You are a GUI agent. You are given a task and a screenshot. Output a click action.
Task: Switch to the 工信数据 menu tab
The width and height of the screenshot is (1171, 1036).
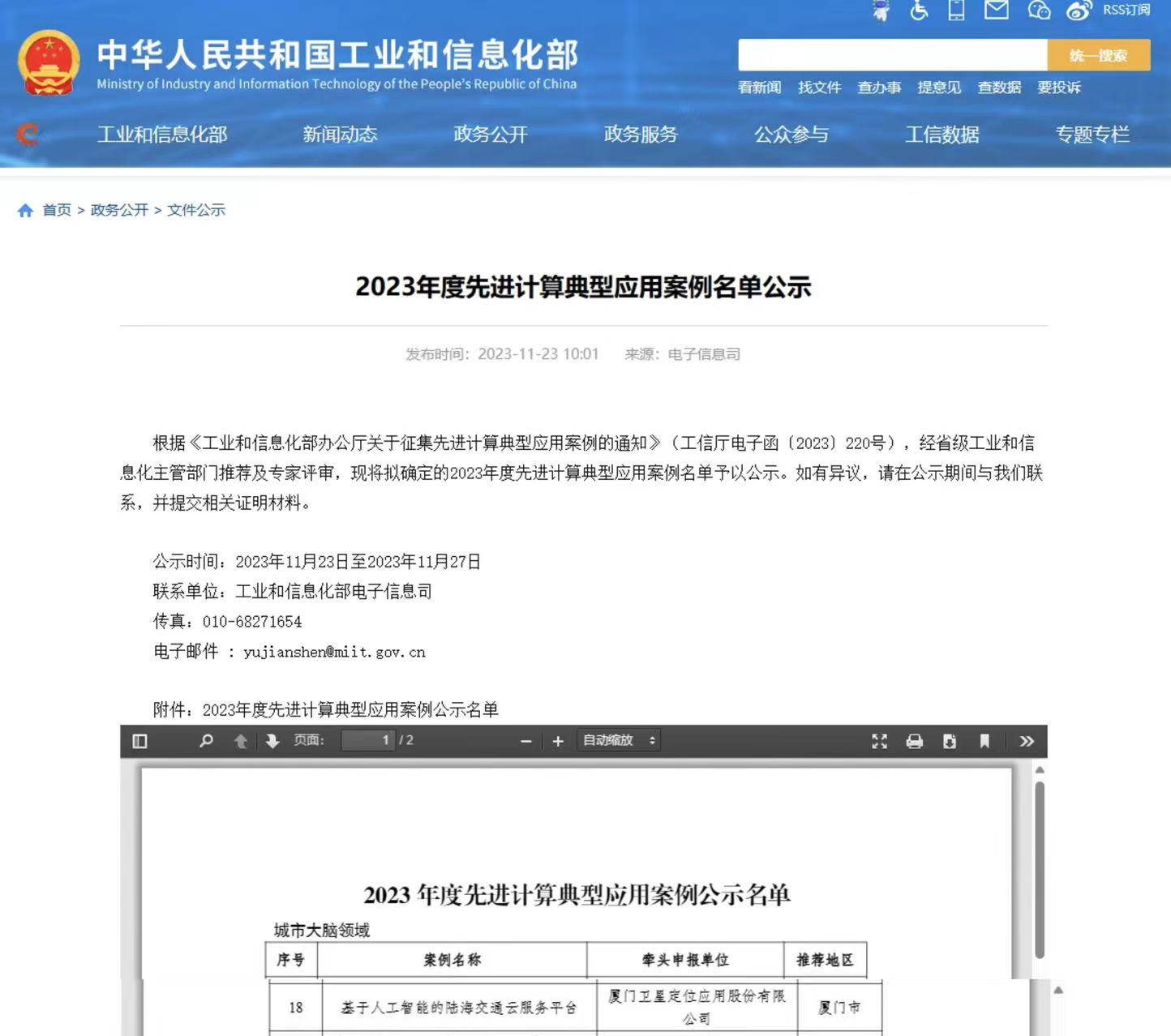[x=943, y=135]
